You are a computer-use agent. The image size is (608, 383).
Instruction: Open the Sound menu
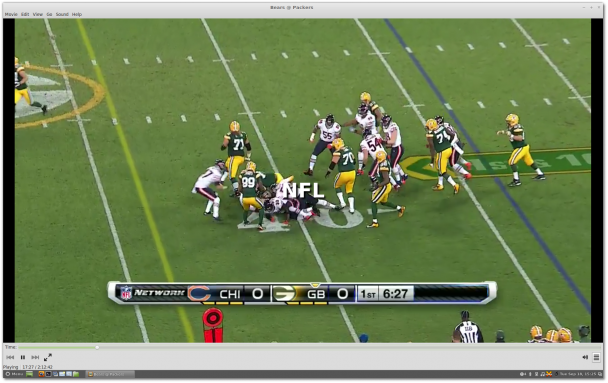pyautogui.click(x=62, y=14)
